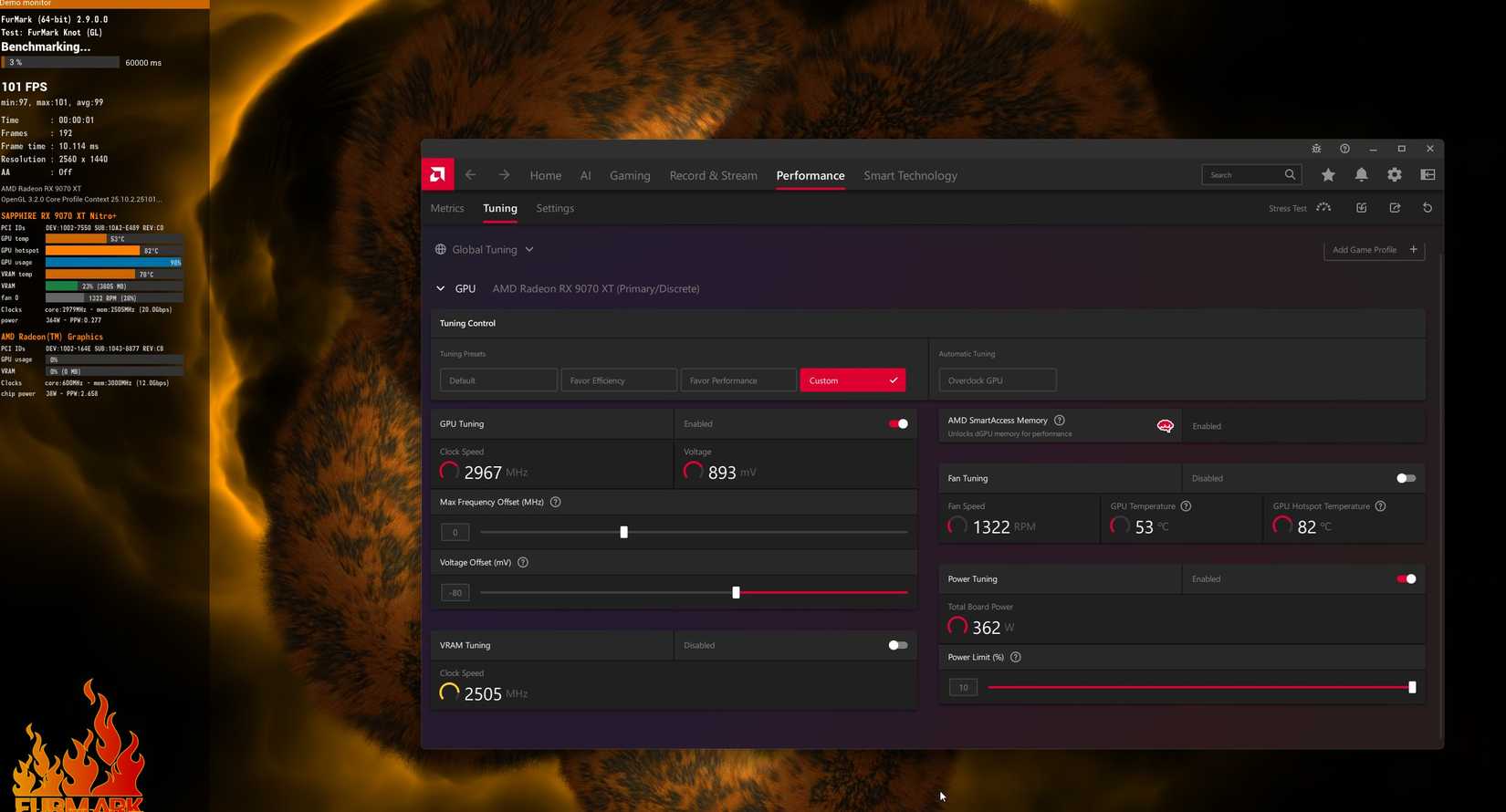The height and width of the screenshot is (812, 1506).
Task: Click the Voltage Offset slider handle
Action: (737, 592)
